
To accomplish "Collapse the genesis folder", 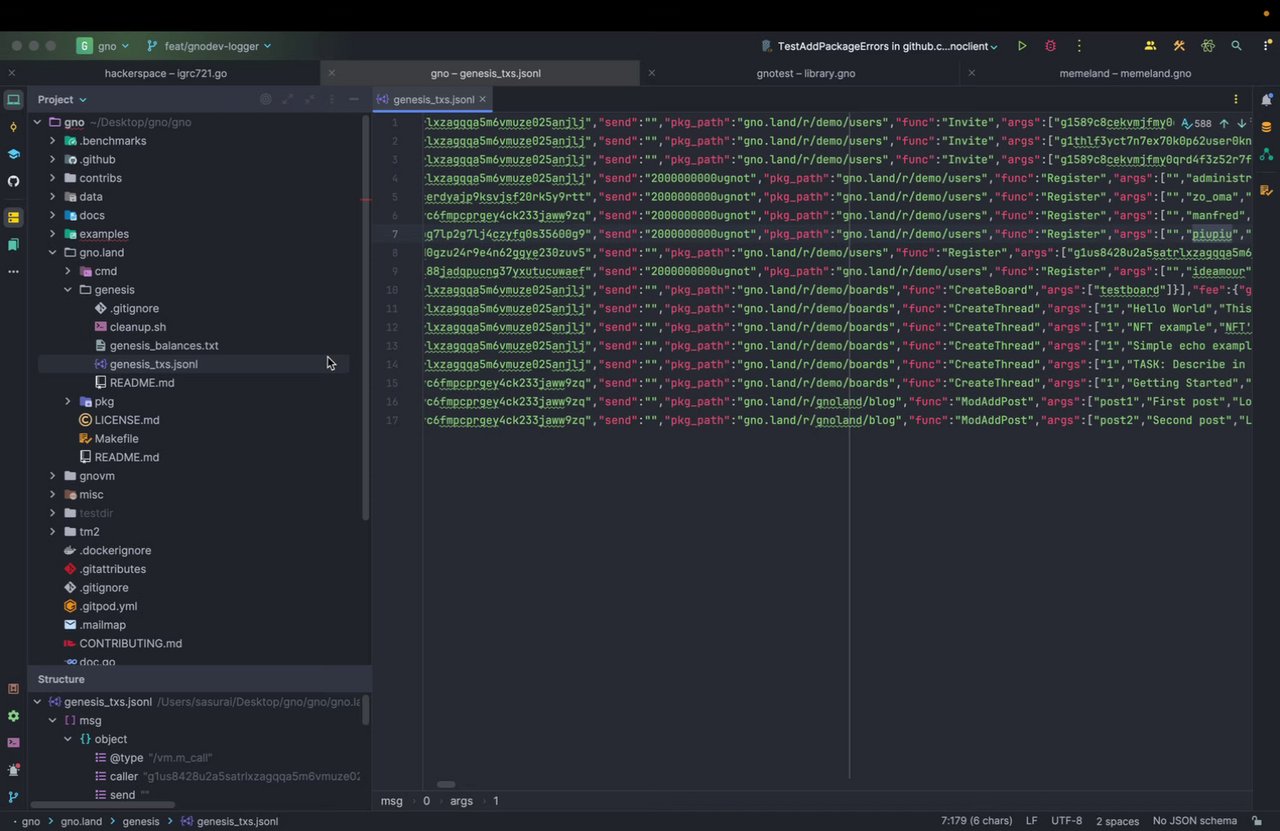I will tap(68, 290).
